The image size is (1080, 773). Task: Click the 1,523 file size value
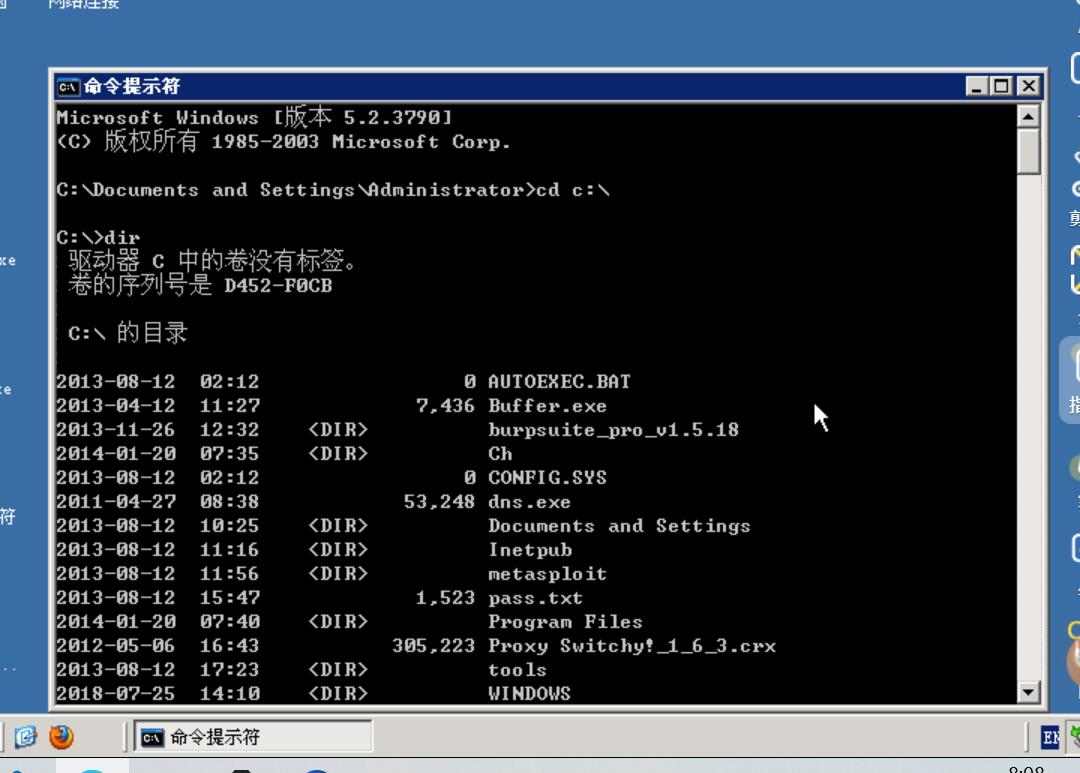pos(445,597)
